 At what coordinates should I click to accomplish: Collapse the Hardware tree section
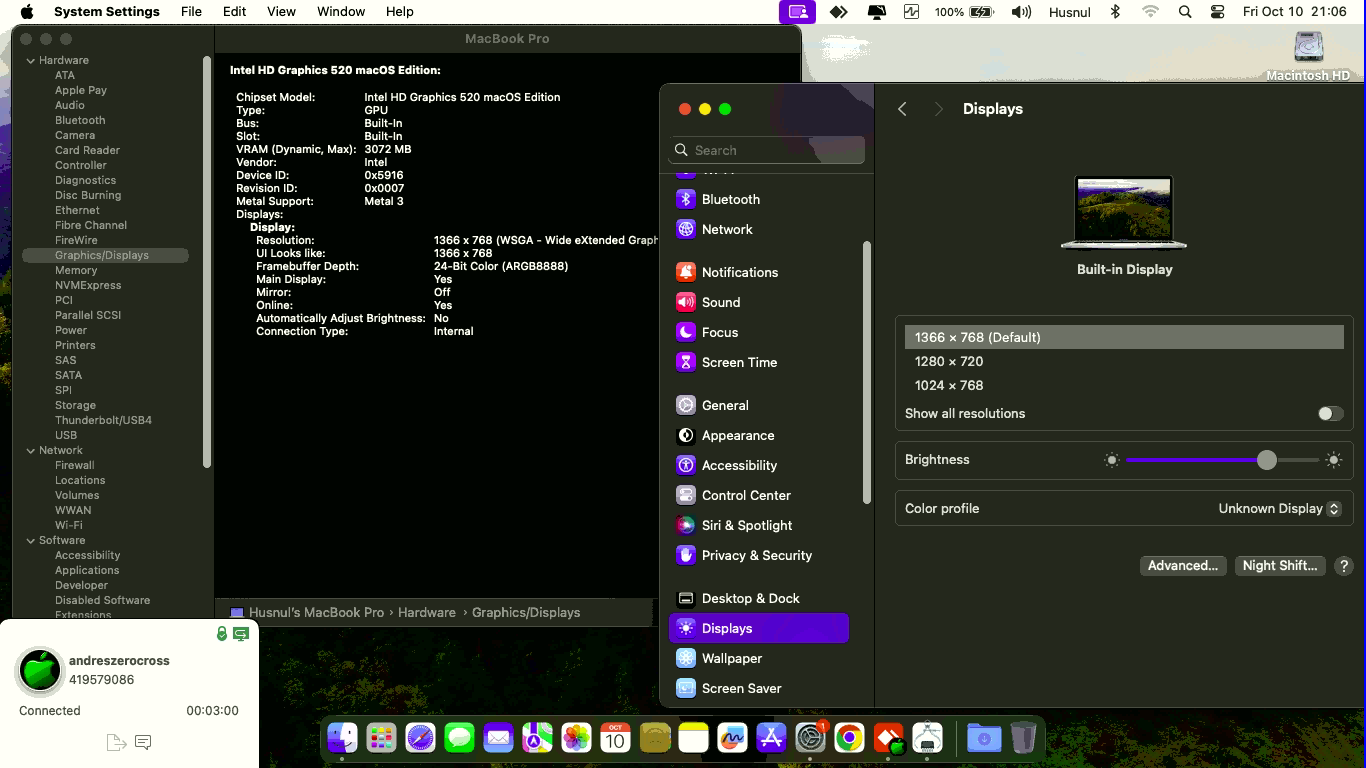[x=31, y=60]
